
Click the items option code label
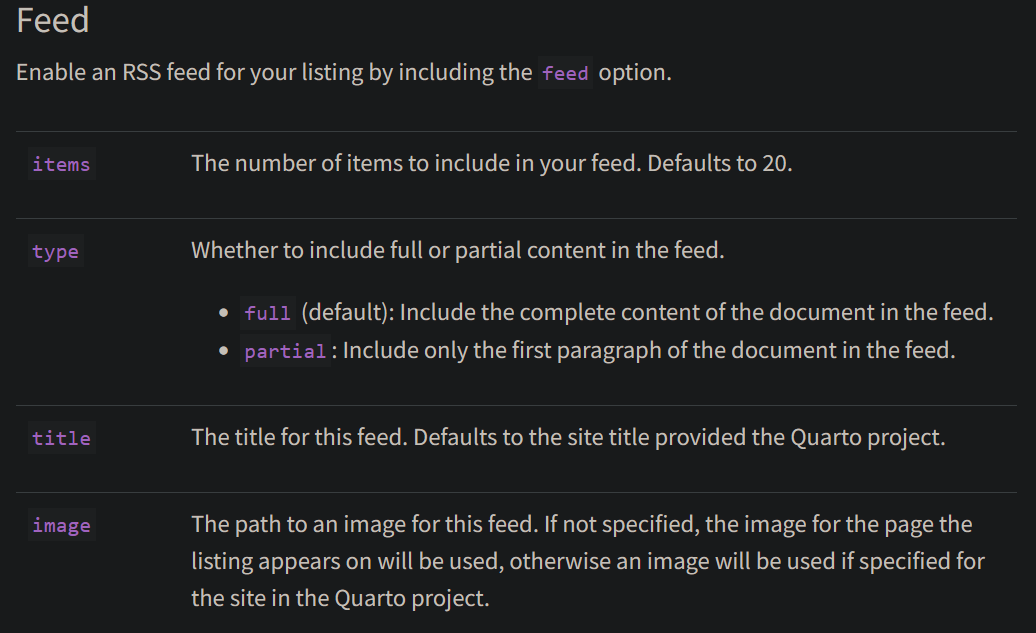click(61, 164)
